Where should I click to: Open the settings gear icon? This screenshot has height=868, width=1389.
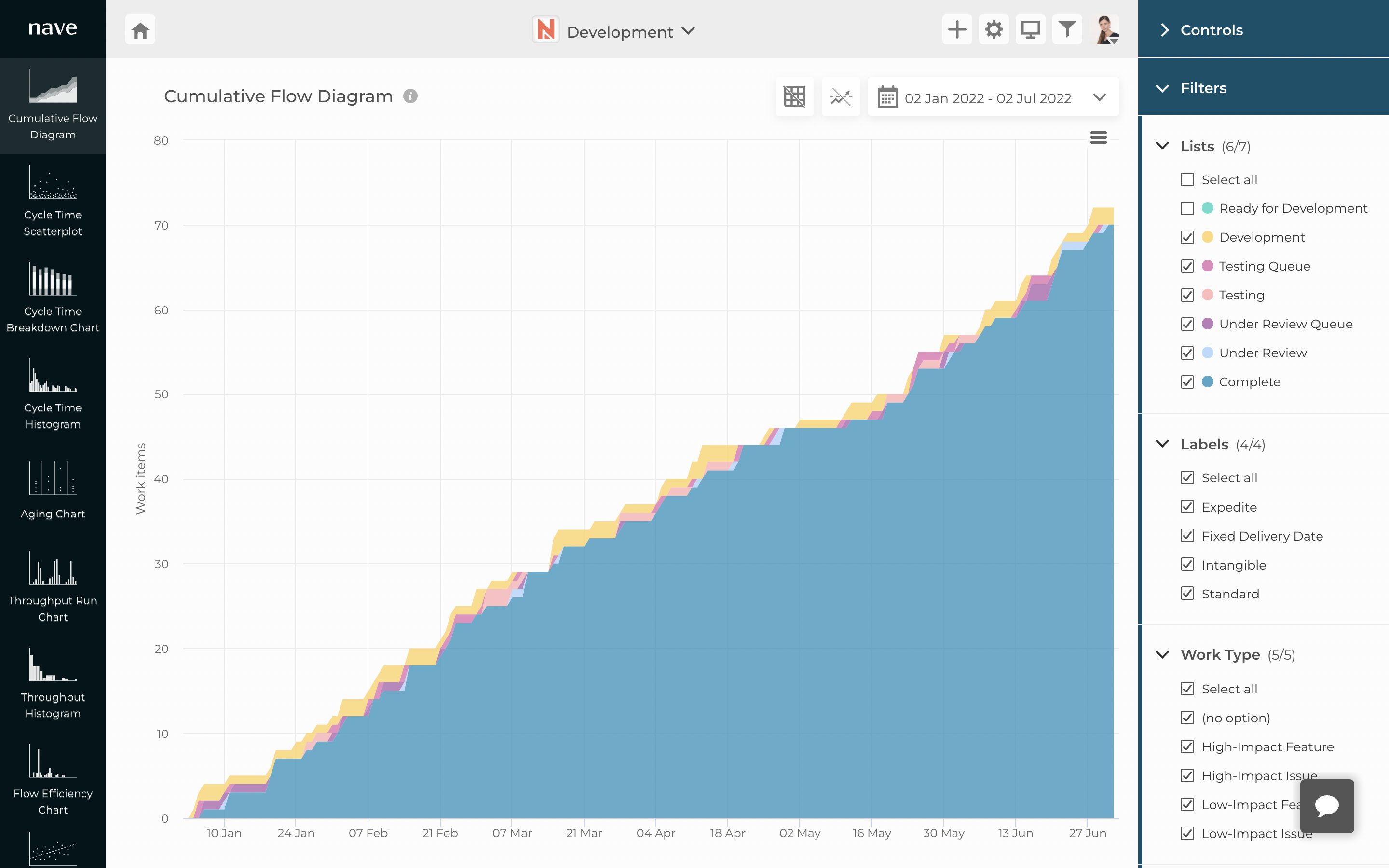[994, 30]
